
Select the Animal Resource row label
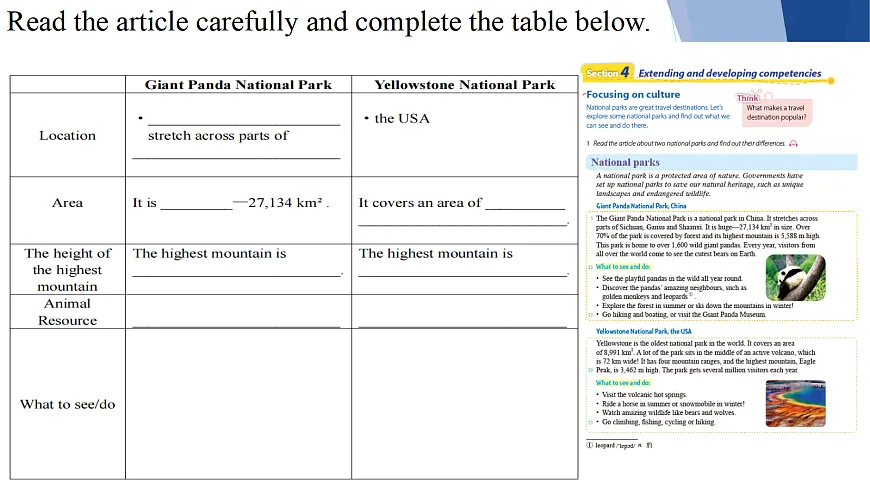pyautogui.click(x=67, y=312)
